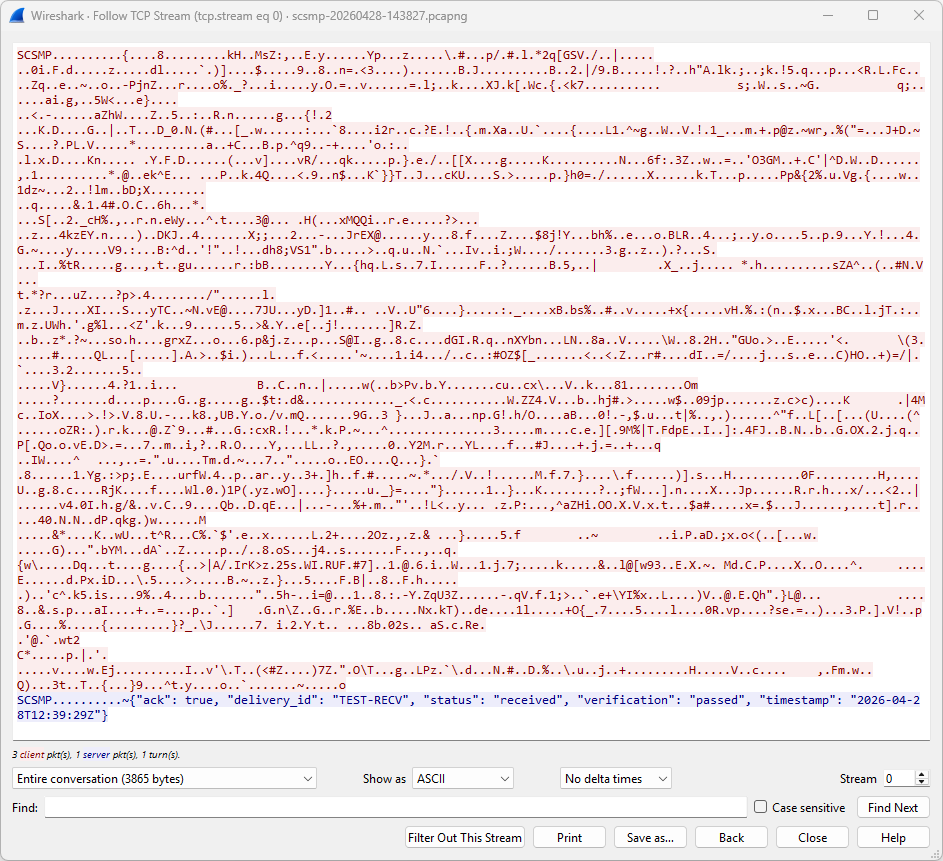Click into the Stream number field
The image size is (943, 861).
899,779
